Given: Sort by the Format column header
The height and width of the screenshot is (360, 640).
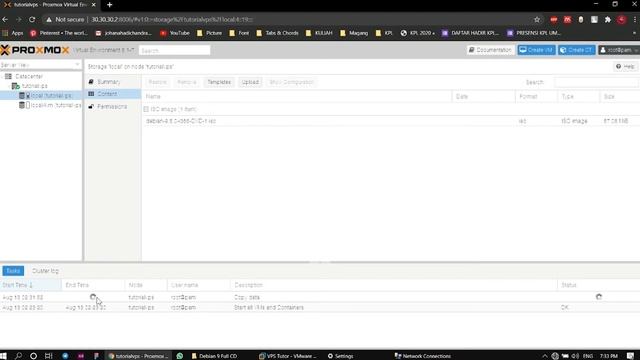Looking at the screenshot, I should click(x=536, y=96).
